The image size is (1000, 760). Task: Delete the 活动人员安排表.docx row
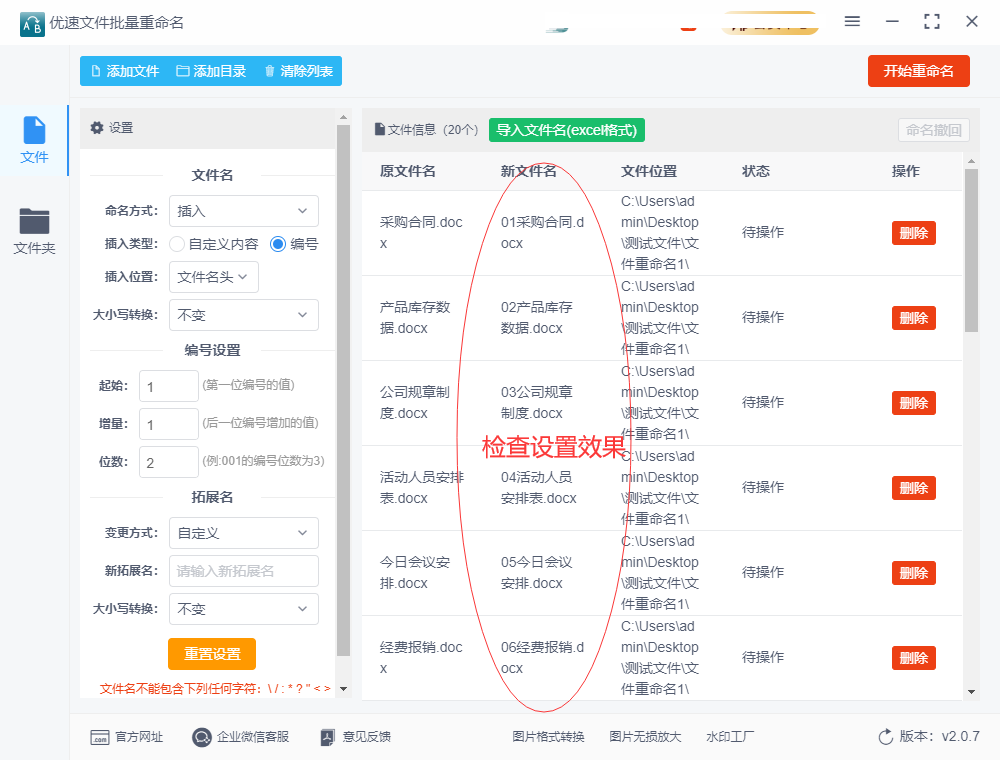(913, 488)
